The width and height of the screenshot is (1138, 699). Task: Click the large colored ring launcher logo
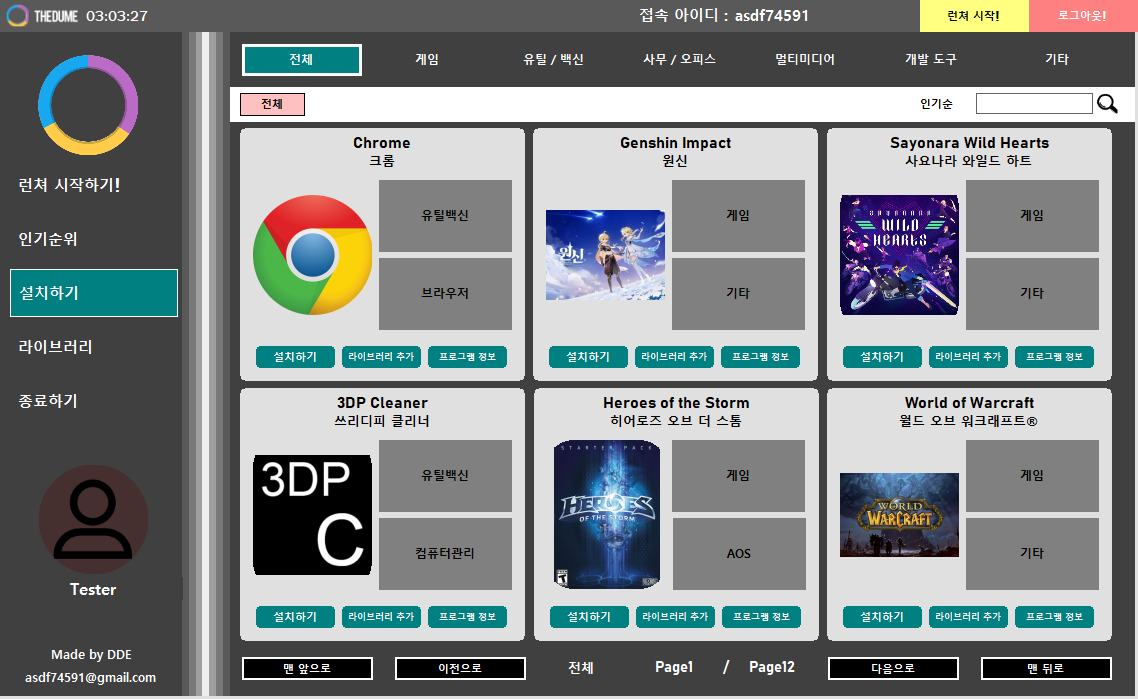pos(88,105)
